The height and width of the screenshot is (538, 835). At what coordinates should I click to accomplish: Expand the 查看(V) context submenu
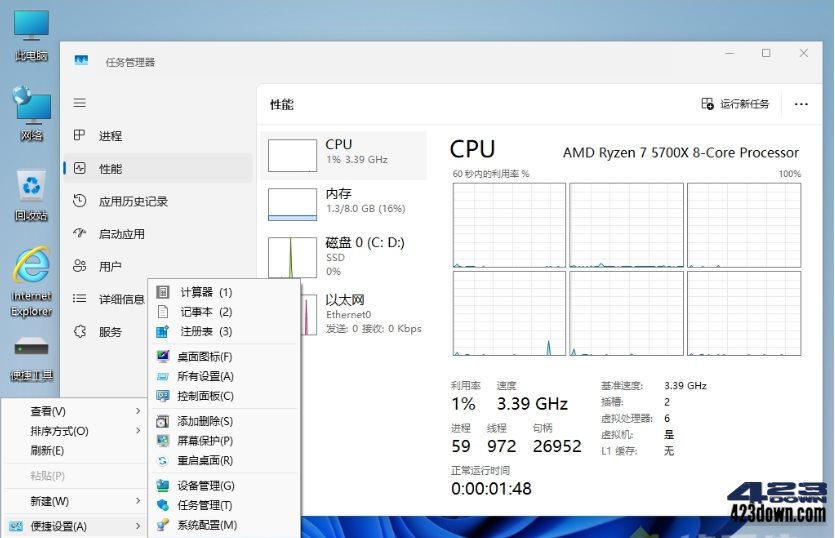click(75, 411)
